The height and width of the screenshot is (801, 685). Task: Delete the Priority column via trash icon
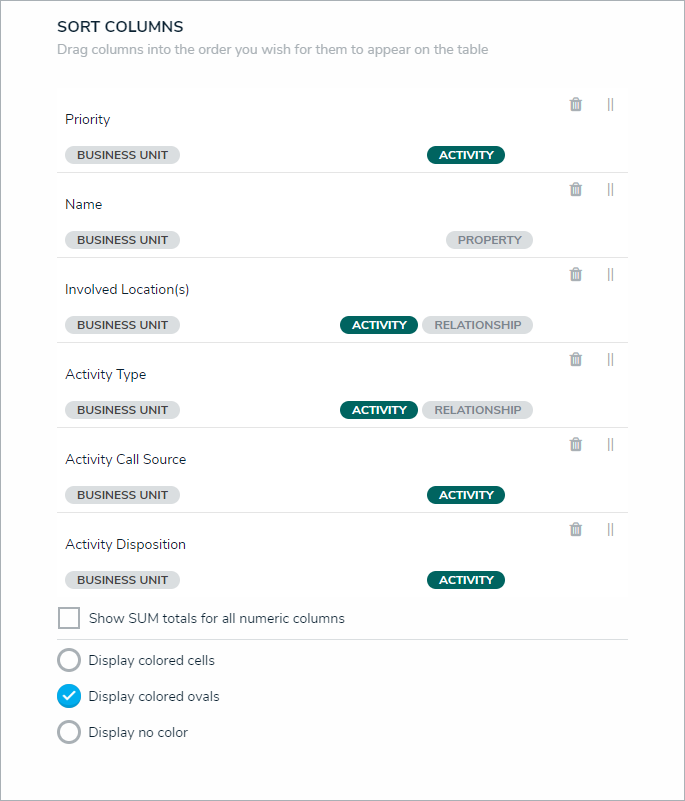576,104
